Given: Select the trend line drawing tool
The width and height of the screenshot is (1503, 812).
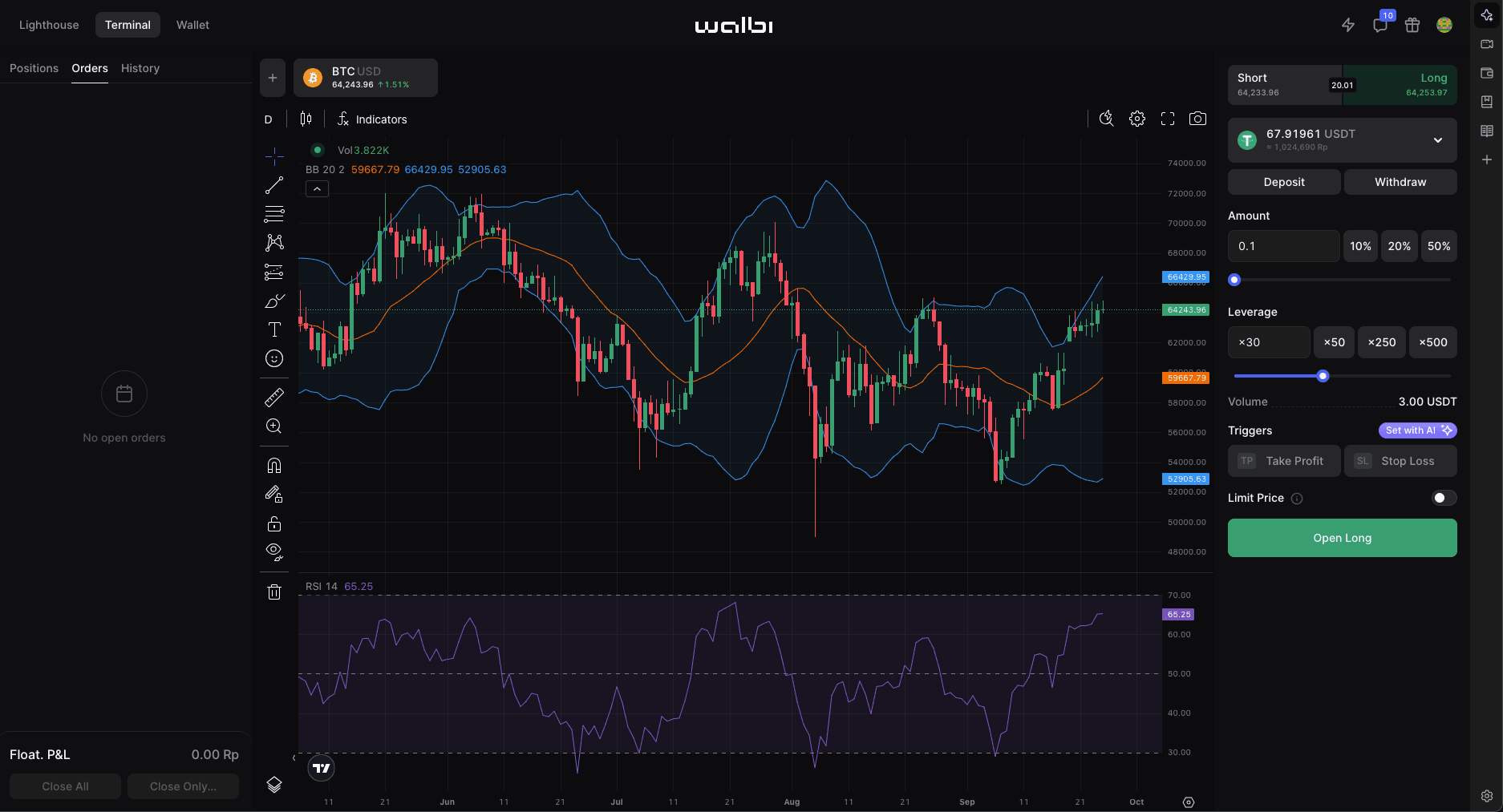Looking at the screenshot, I should [274, 185].
